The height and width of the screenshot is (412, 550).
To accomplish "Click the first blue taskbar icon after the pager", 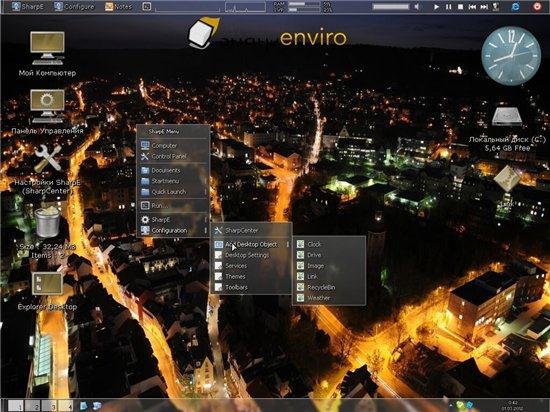I will click(84, 406).
